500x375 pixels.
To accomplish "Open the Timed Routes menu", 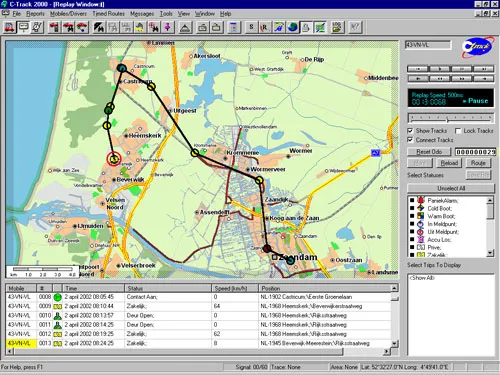I will pos(108,14).
